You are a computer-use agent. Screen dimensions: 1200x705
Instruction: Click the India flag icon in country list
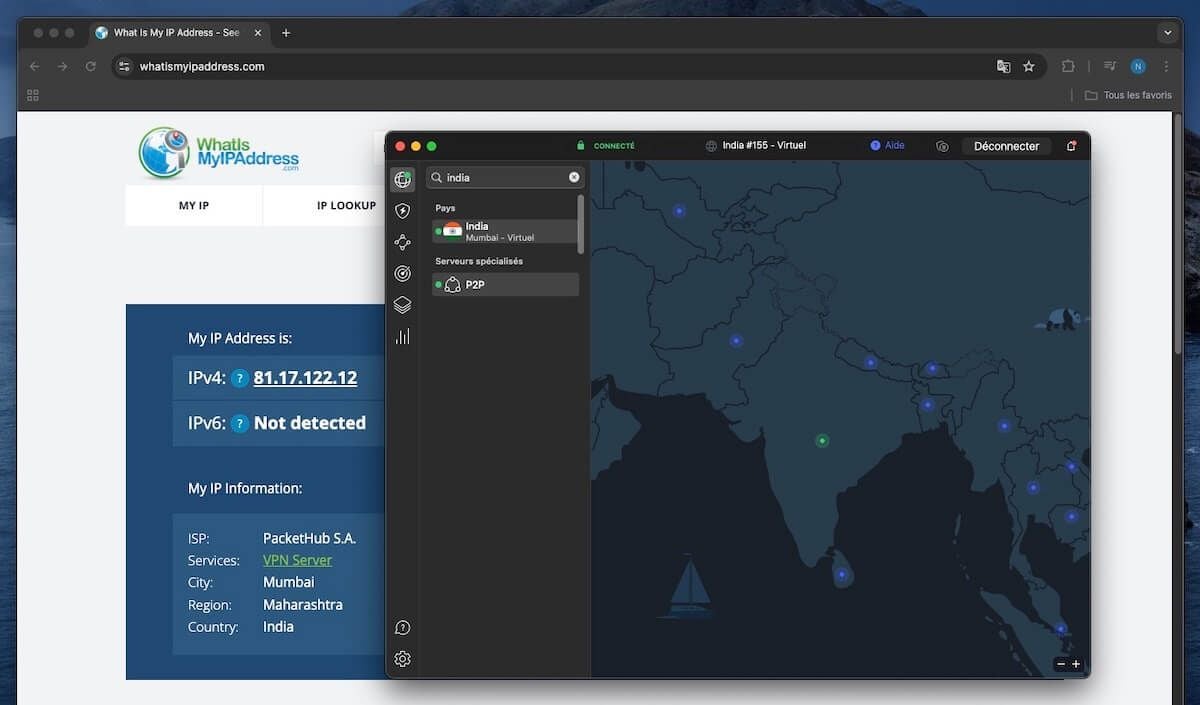click(x=453, y=231)
